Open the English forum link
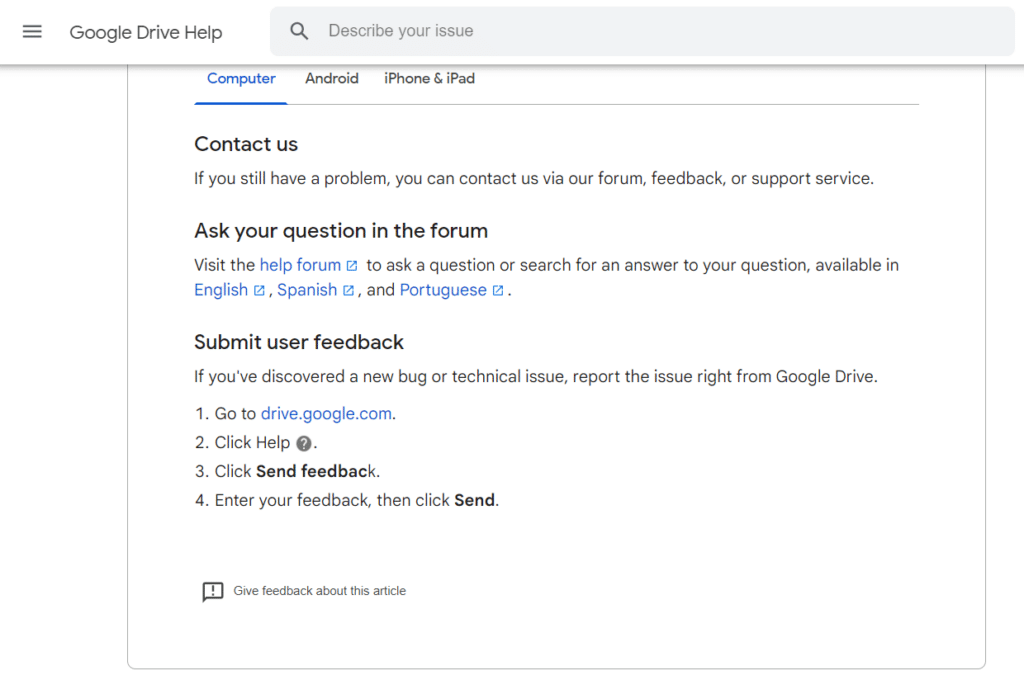Viewport: 1024px width, 699px height. [x=221, y=290]
